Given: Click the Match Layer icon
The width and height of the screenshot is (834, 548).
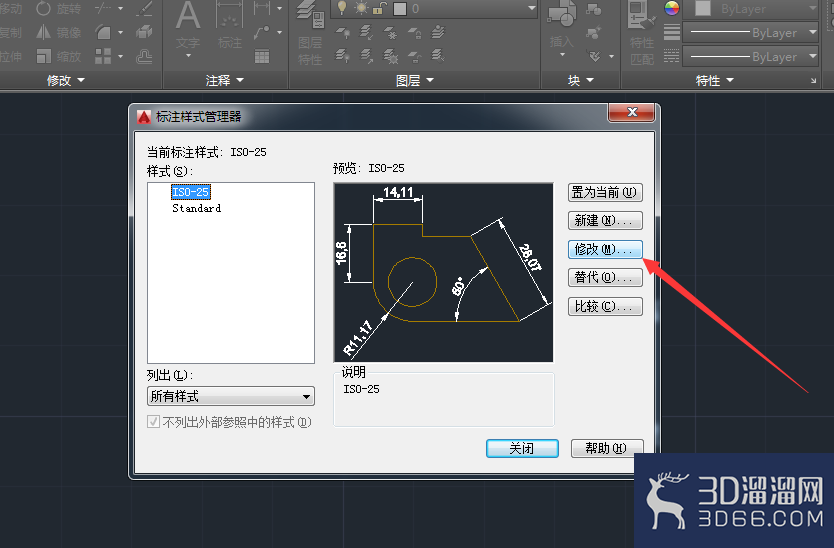Looking at the screenshot, I should (x=438, y=55).
